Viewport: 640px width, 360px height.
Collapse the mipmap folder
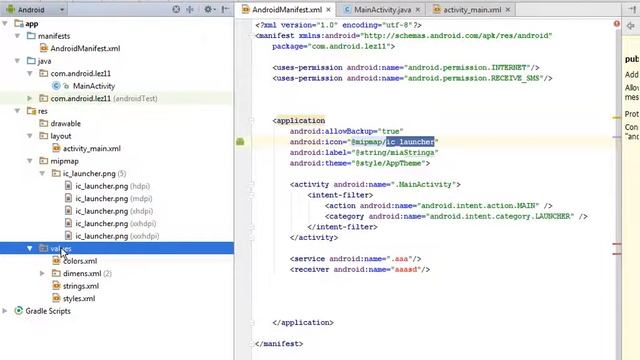pyautogui.click(x=30, y=161)
